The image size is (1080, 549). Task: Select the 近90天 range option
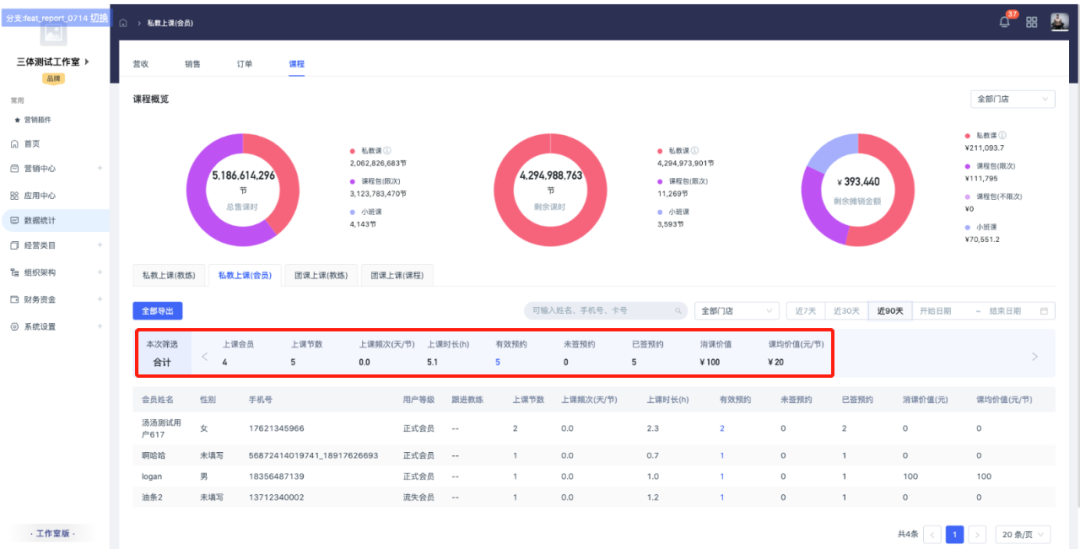890,311
